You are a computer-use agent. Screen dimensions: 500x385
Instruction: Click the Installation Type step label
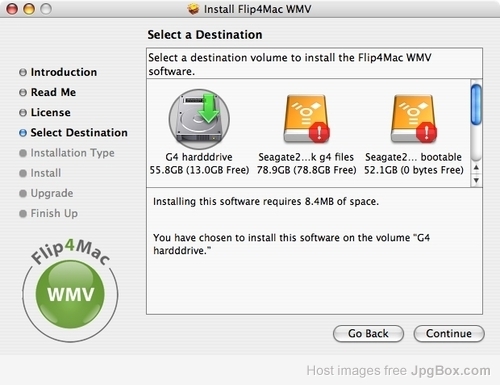[72, 153]
